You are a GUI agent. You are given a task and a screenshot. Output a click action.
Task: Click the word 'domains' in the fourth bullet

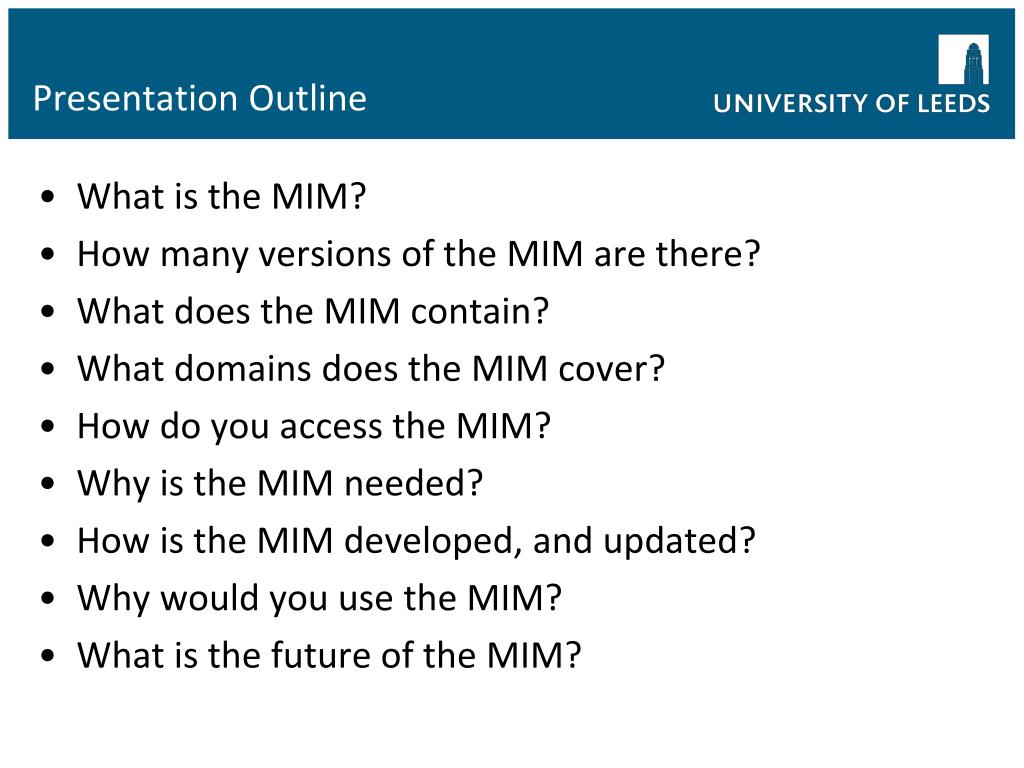click(x=243, y=368)
